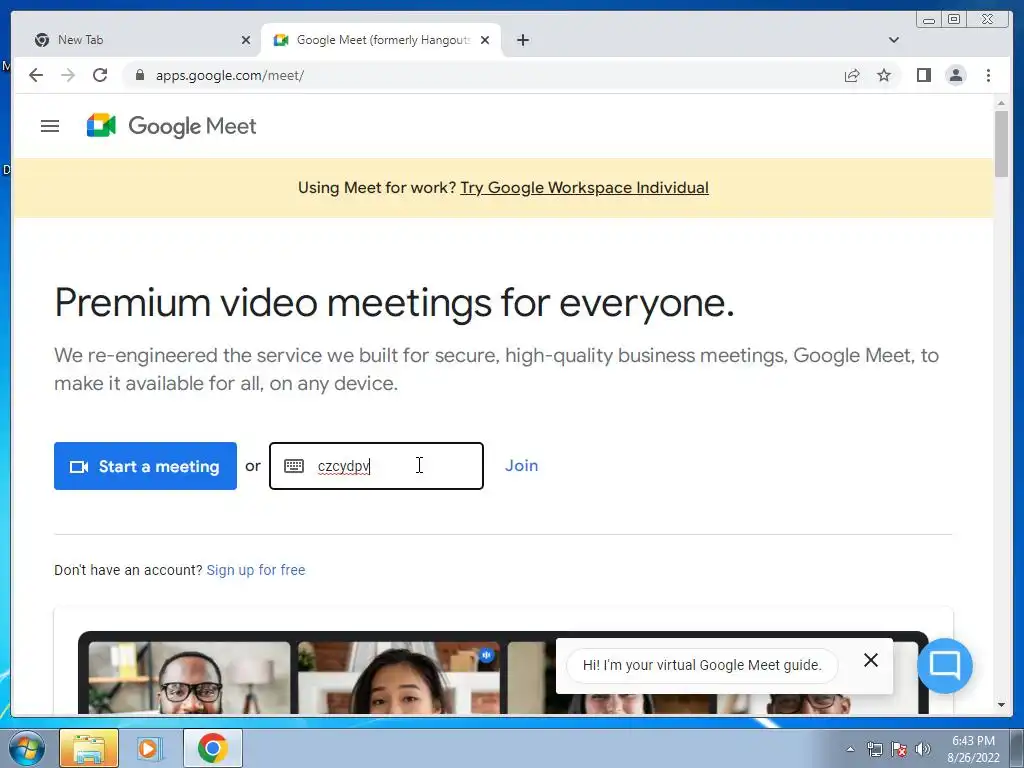Share this page from the address bar
This screenshot has height=768, width=1024.
click(x=852, y=75)
